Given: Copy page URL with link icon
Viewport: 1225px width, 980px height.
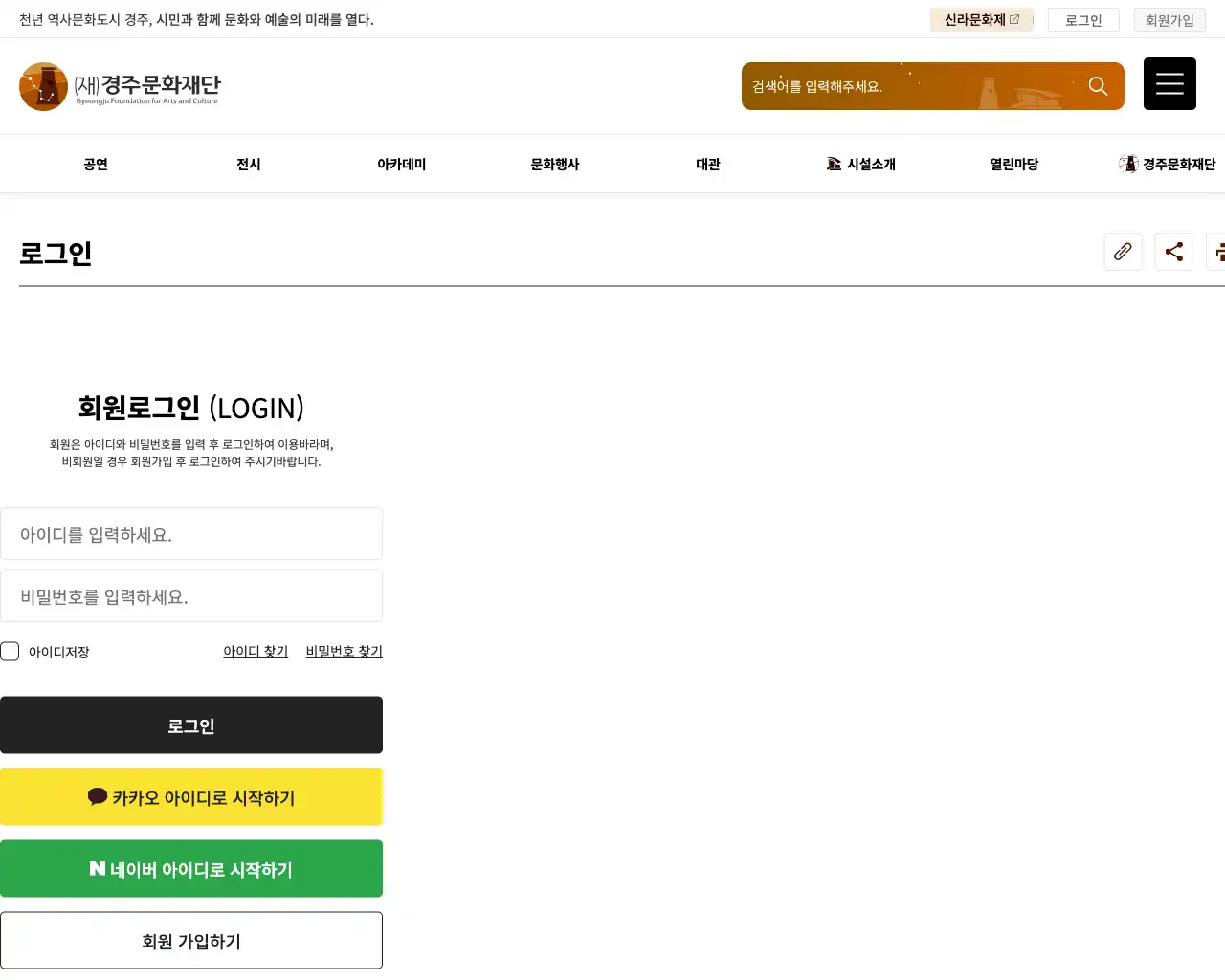Looking at the screenshot, I should point(1123,252).
